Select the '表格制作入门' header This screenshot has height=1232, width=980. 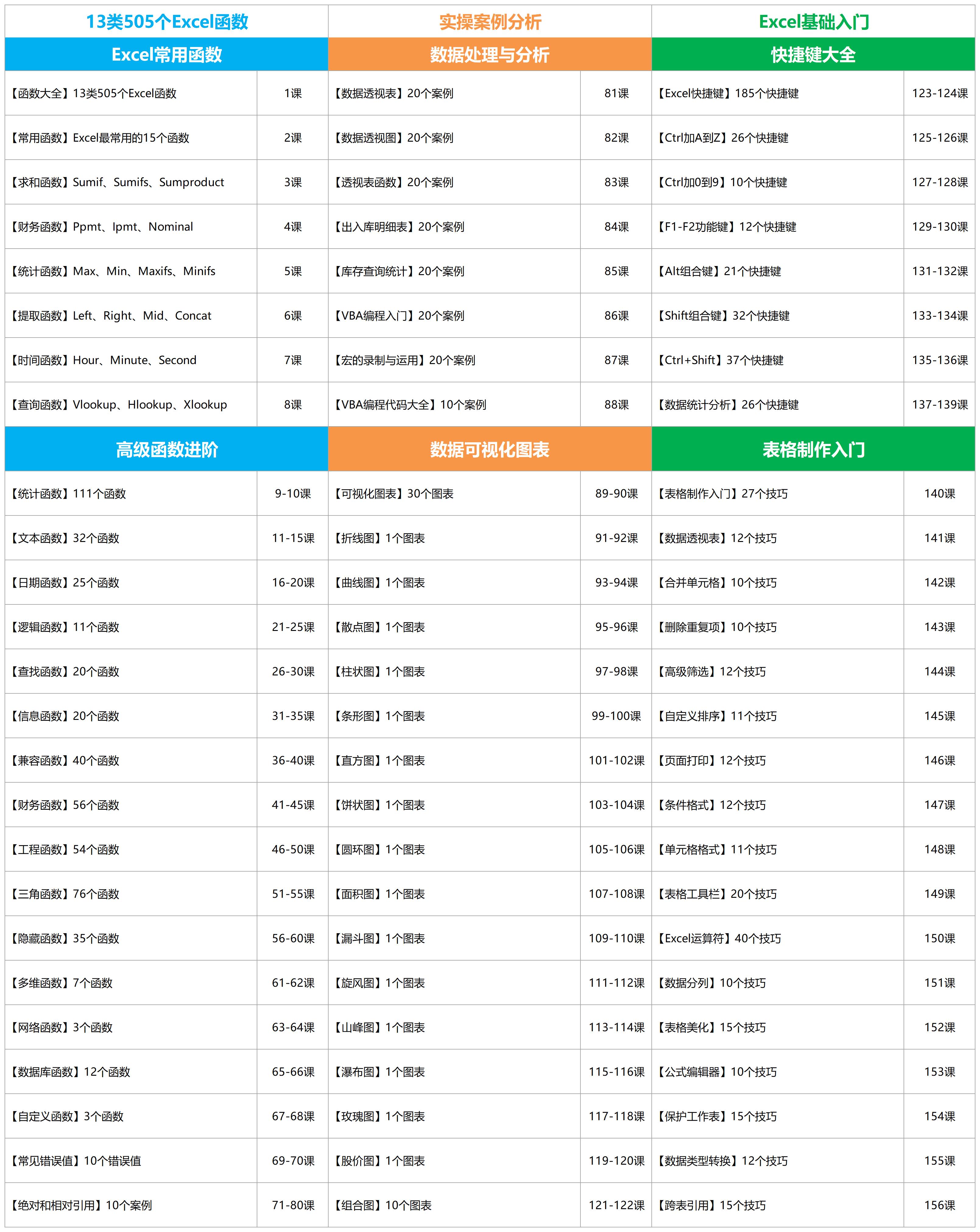[813, 449]
